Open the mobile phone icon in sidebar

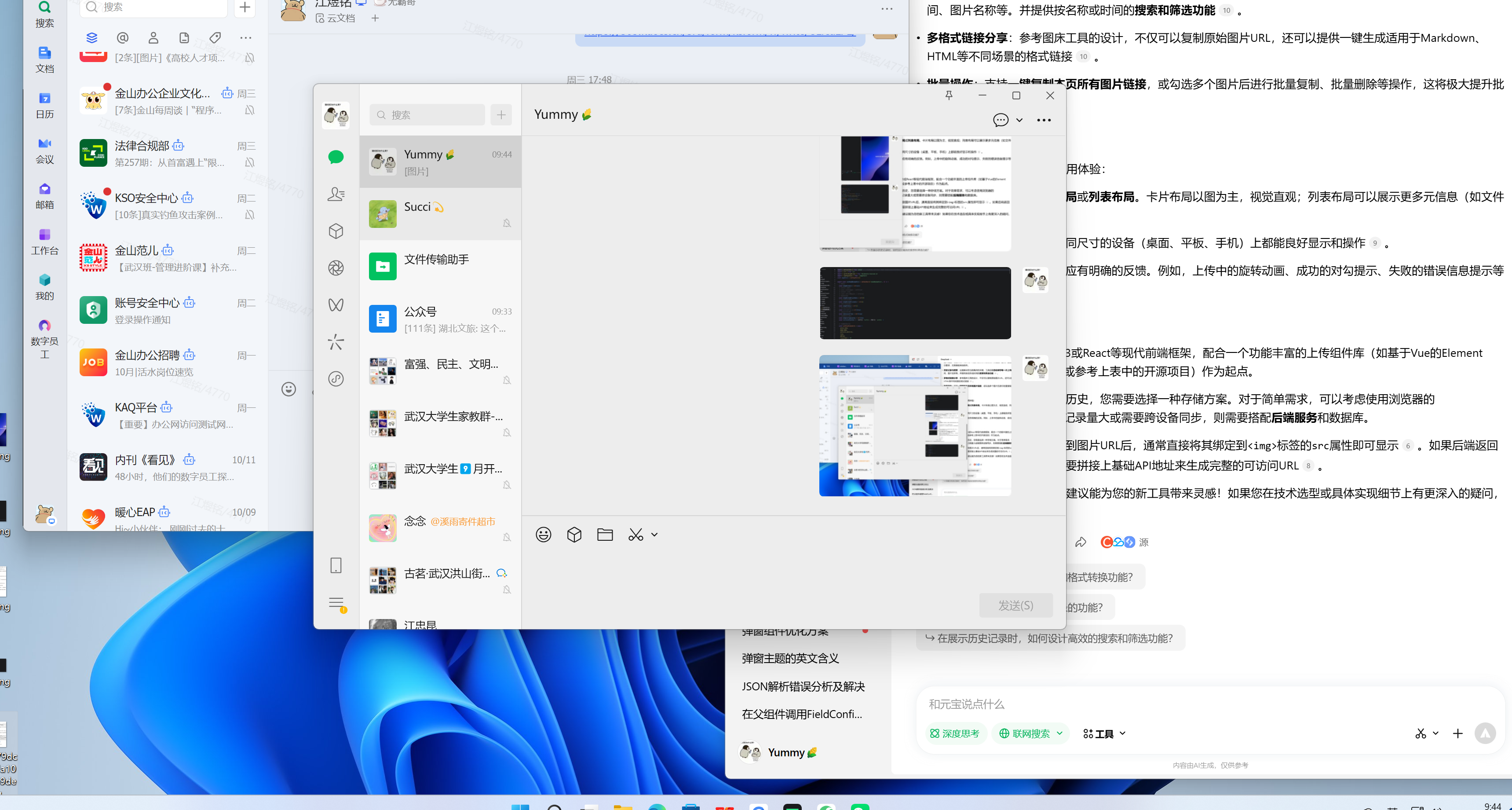[x=336, y=566]
